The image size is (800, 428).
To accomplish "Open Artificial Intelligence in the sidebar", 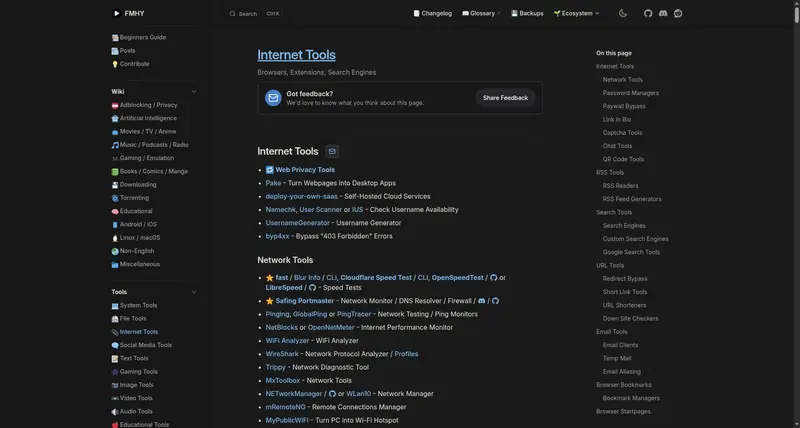I will [144, 118].
